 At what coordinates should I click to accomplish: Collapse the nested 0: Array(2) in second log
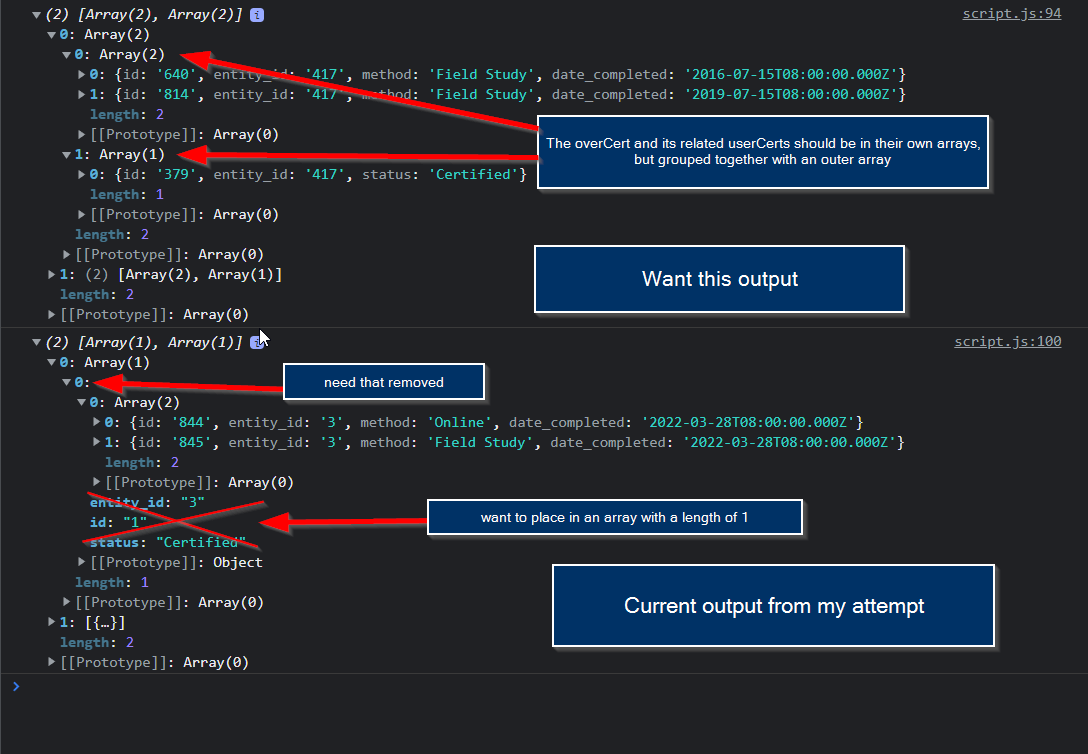click(81, 402)
